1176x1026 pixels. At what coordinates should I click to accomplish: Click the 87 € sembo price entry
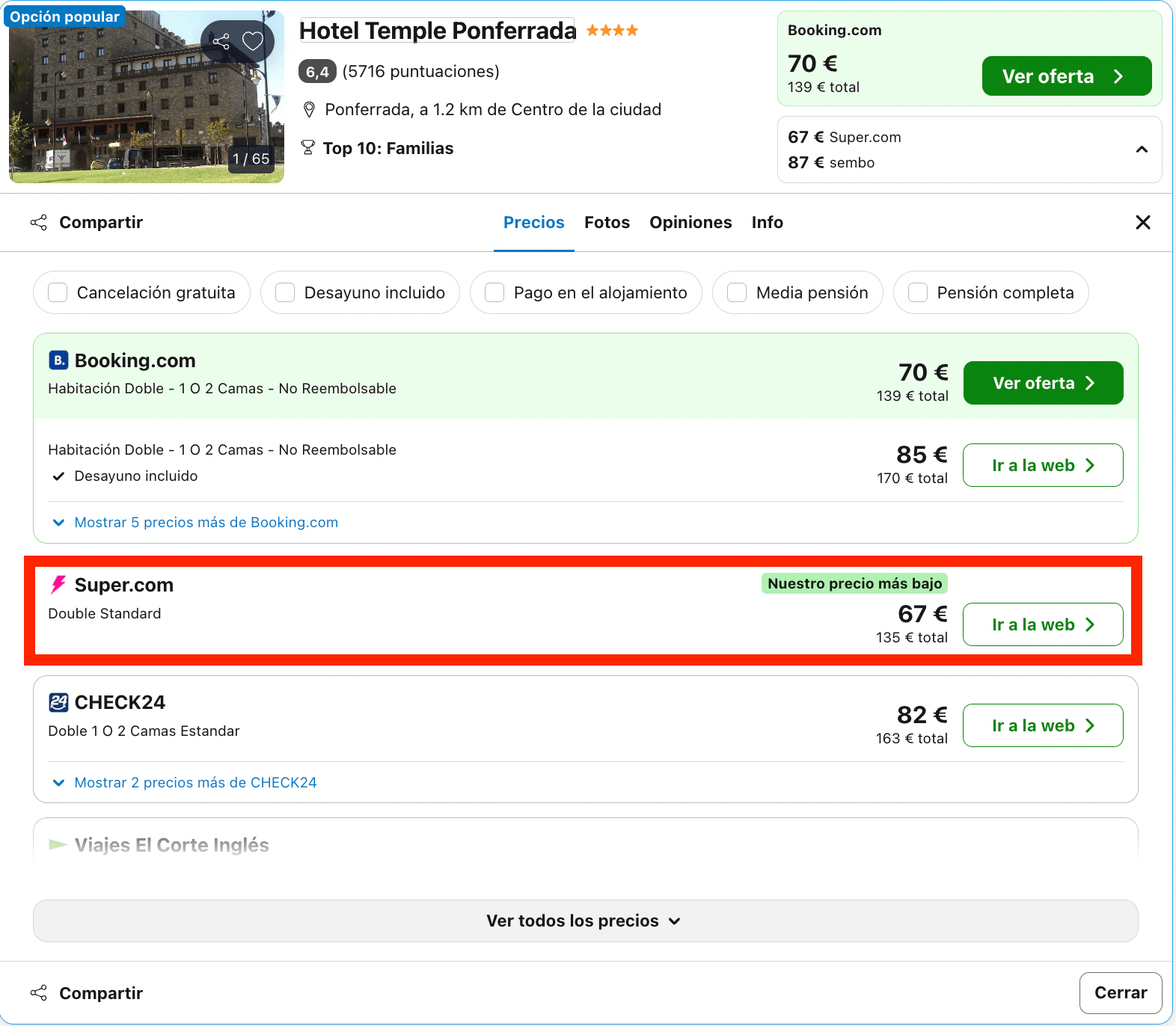pyautogui.click(x=830, y=162)
